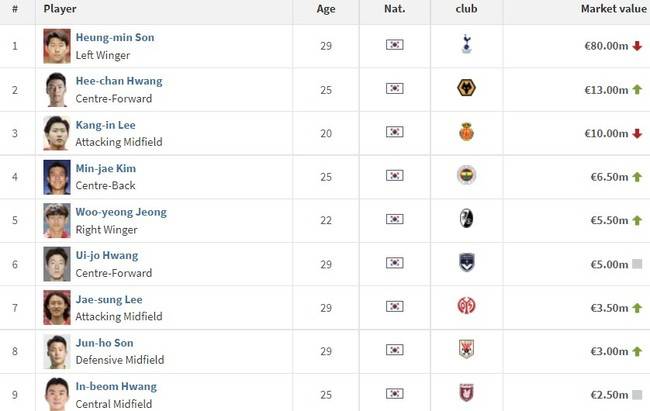Click South Korea flag in Heung-min Son row

click(394, 45)
